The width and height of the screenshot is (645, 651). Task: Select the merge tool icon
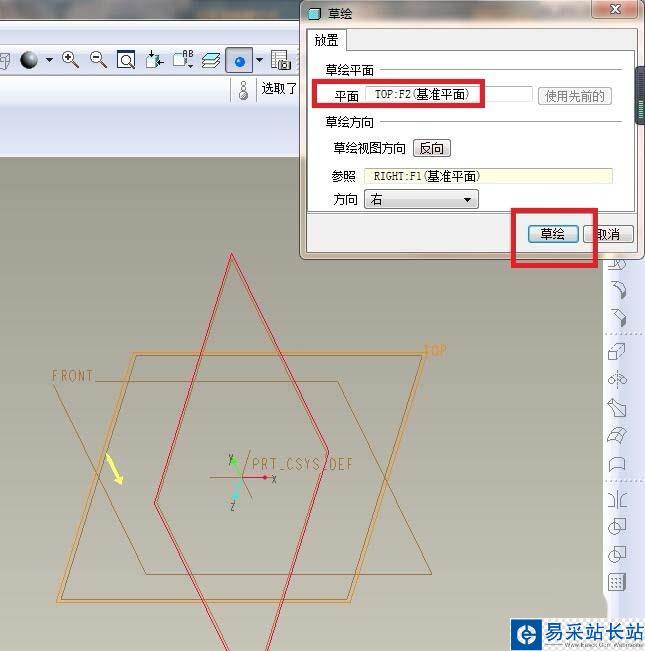(617, 526)
